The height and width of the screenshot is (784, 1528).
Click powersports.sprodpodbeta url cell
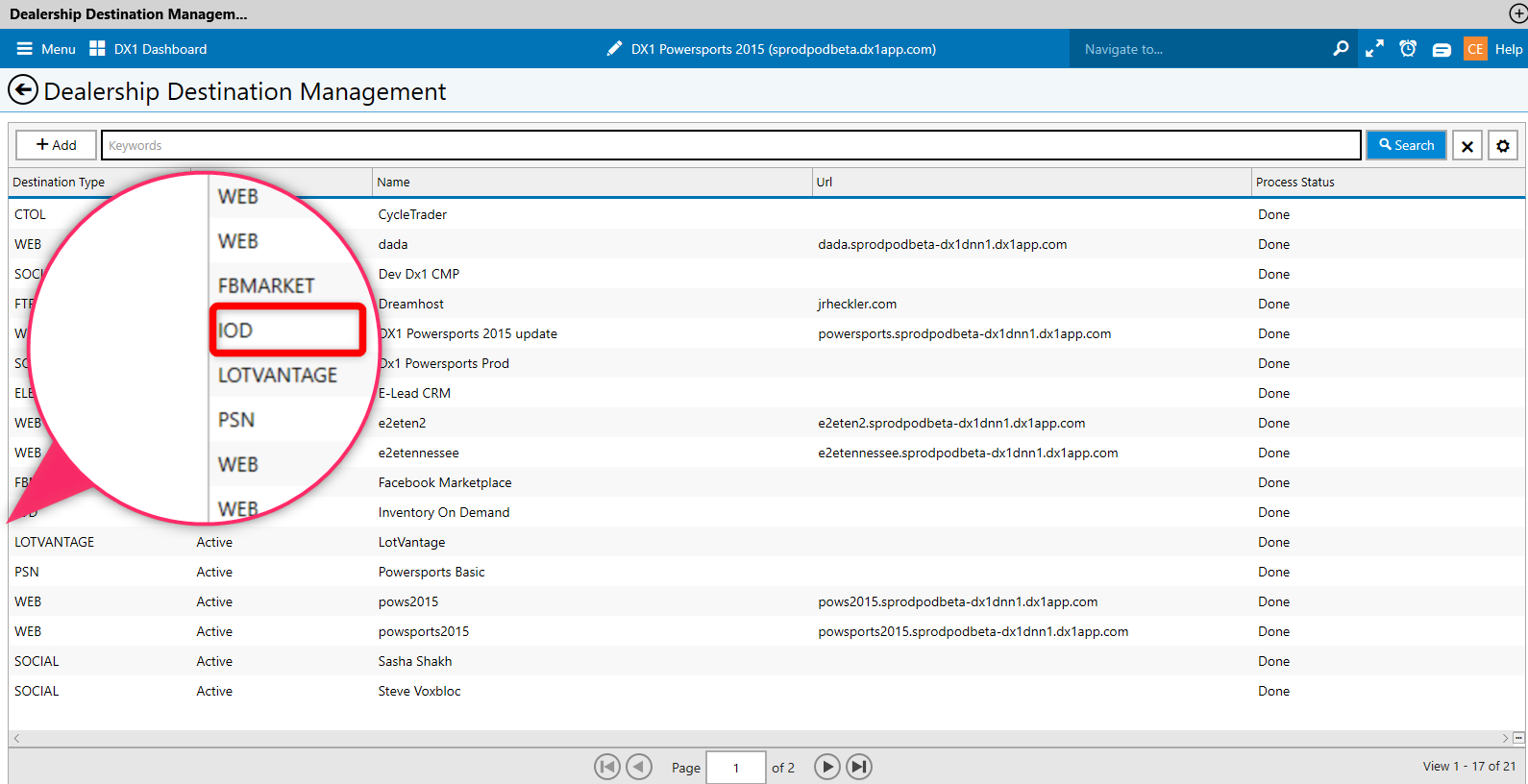965,333
